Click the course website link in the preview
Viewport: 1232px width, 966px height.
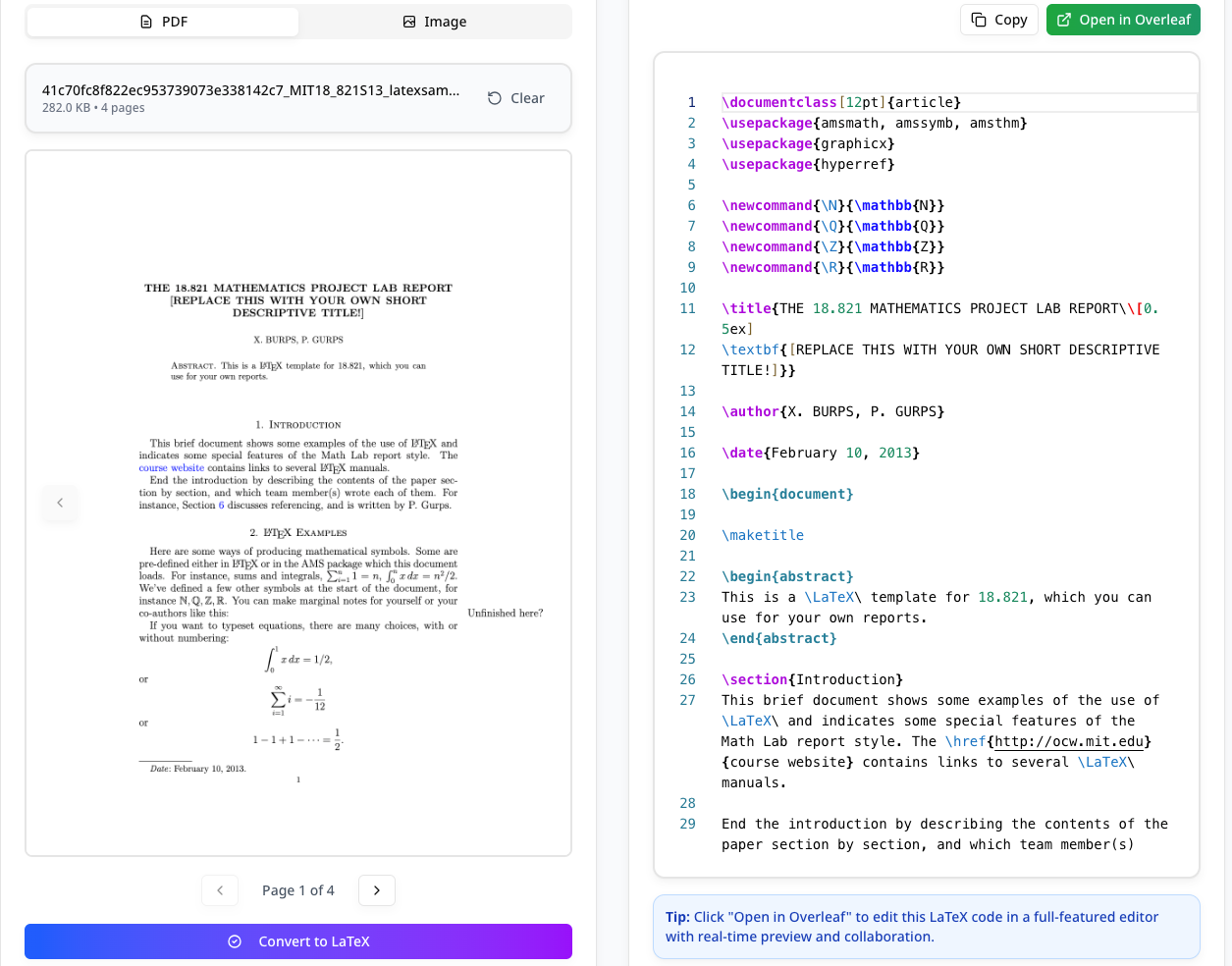tap(171, 468)
